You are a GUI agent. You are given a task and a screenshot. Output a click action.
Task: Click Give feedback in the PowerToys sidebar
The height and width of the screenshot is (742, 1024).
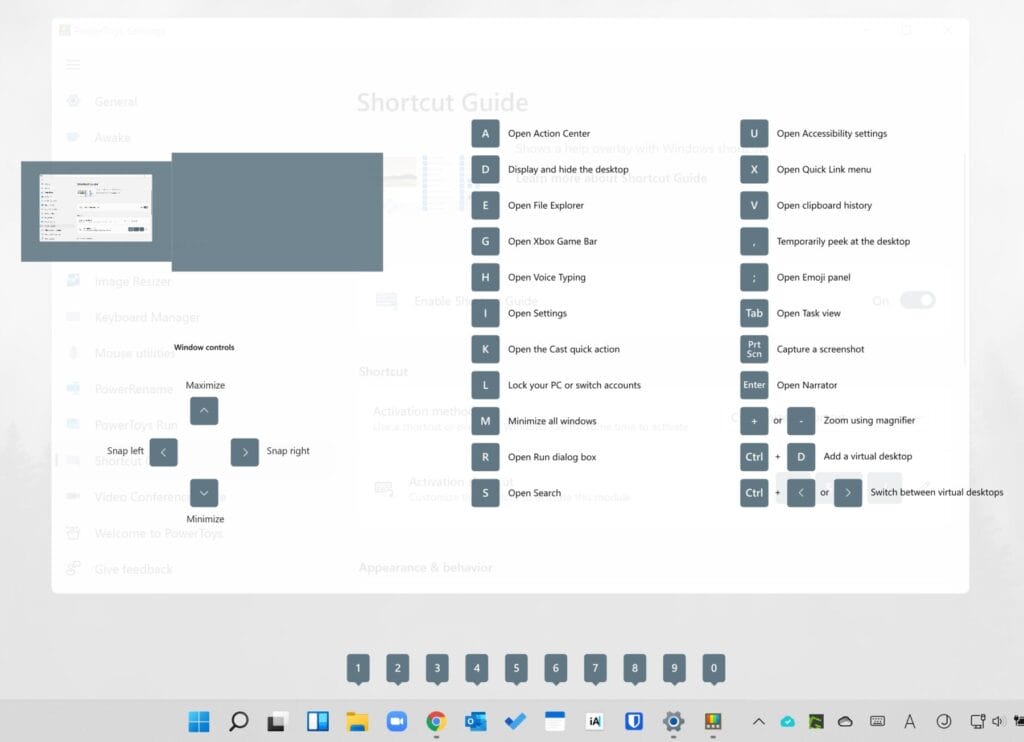(x=133, y=569)
